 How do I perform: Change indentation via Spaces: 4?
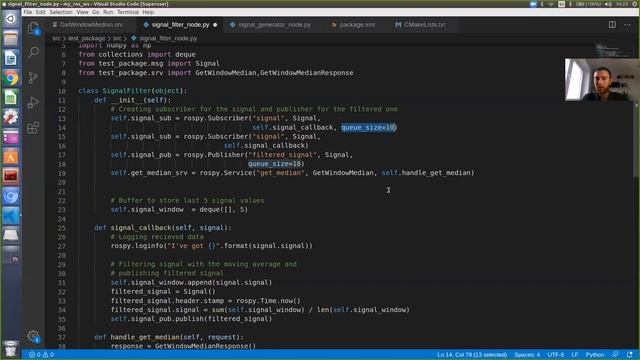click(x=527, y=355)
